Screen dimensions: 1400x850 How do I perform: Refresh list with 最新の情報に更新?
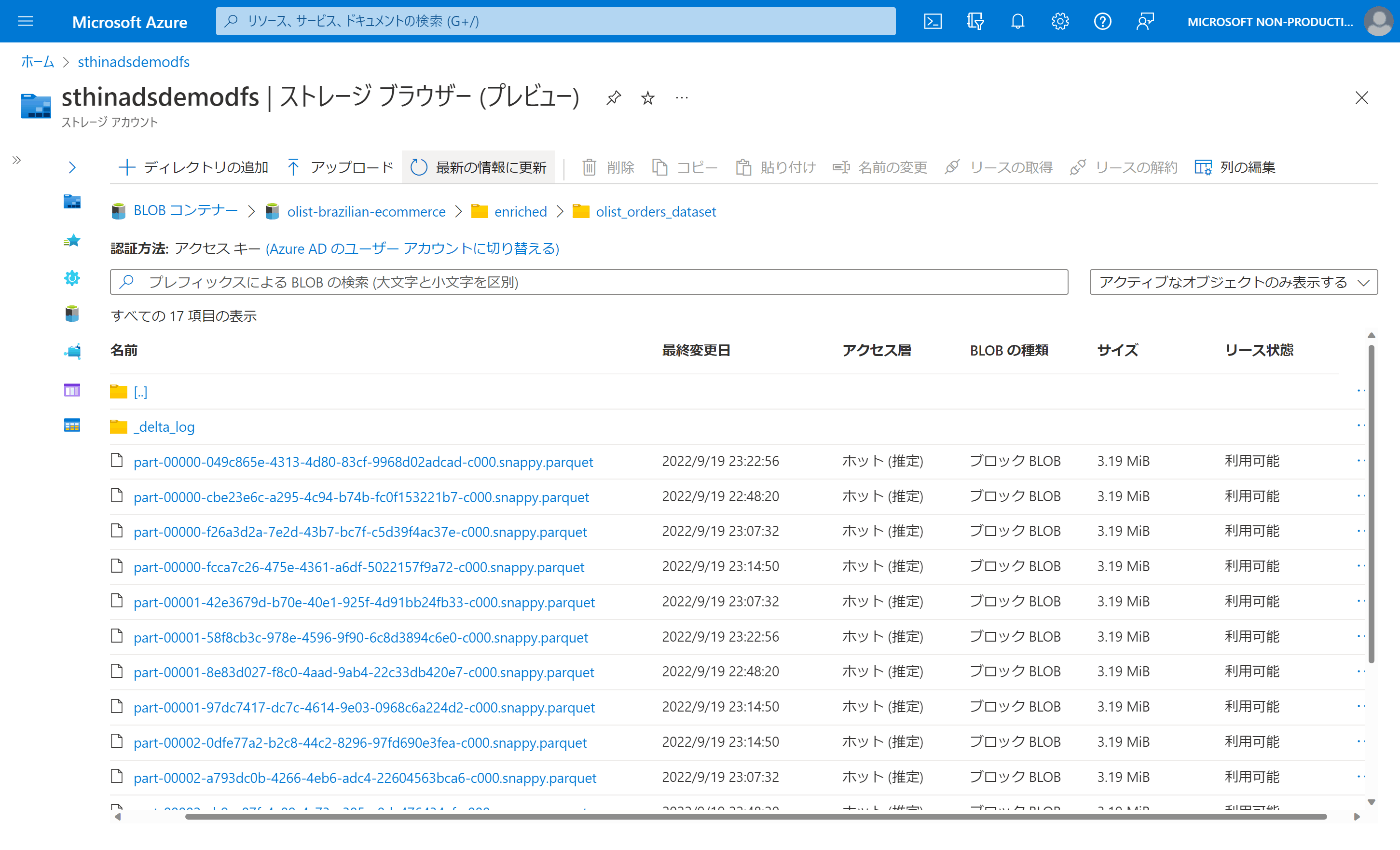click(478, 167)
